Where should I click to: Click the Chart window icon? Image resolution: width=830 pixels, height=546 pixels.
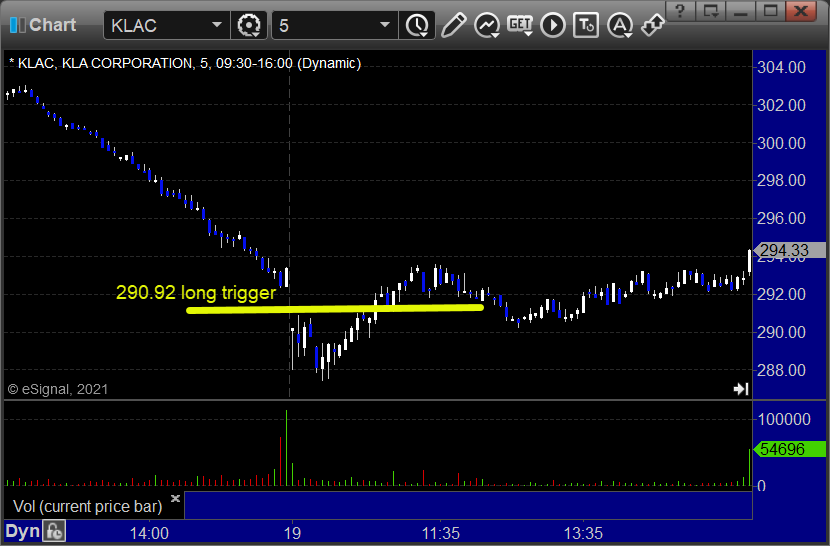[x=17, y=25]
